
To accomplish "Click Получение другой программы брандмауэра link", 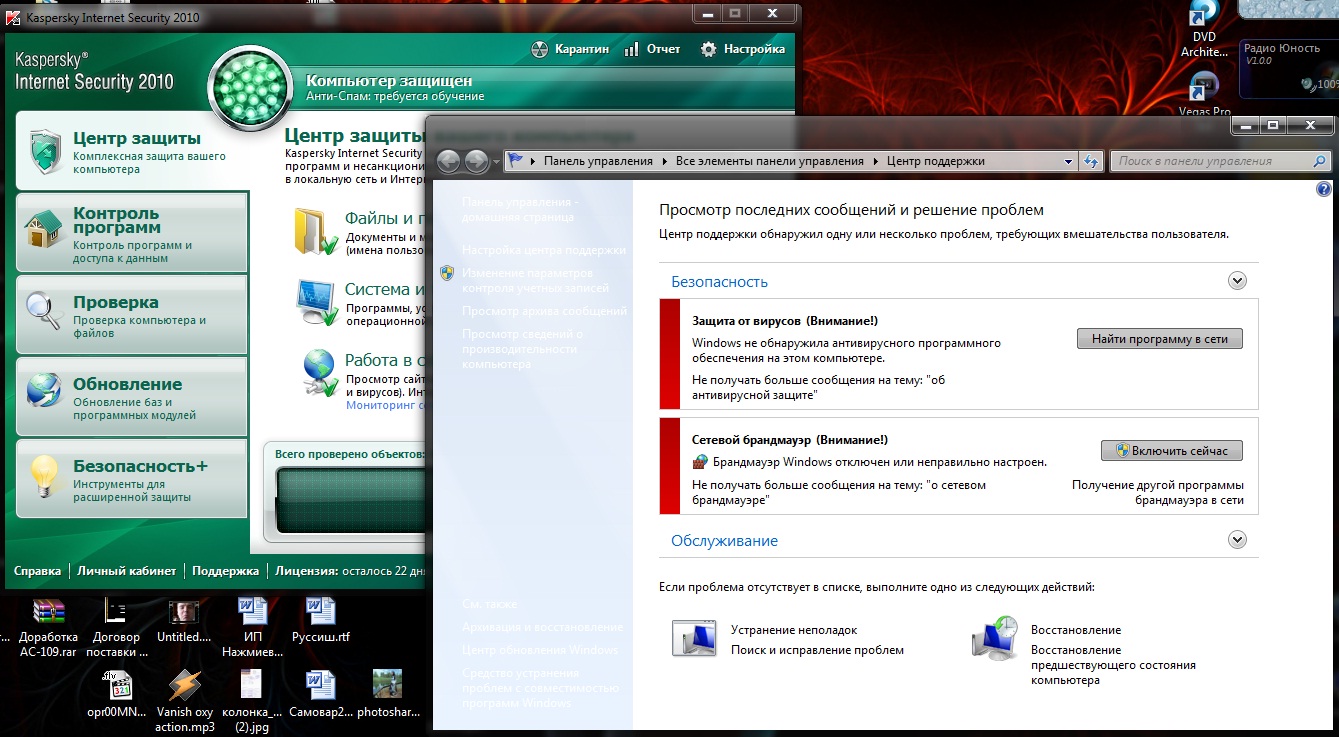I will pyautogui.click(x=1158, y=492).
